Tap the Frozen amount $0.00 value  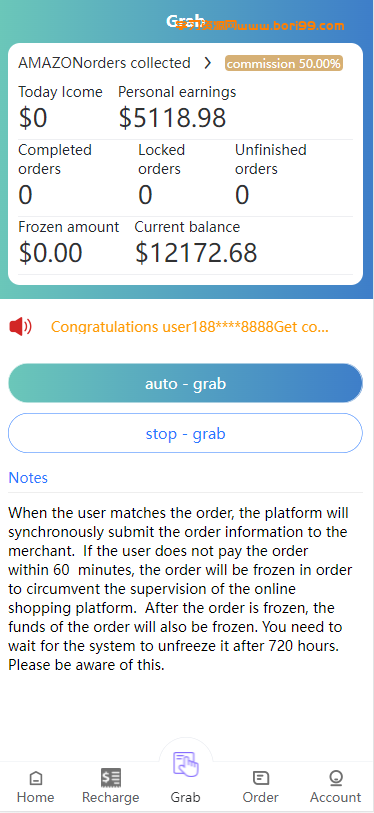(51, 253)
